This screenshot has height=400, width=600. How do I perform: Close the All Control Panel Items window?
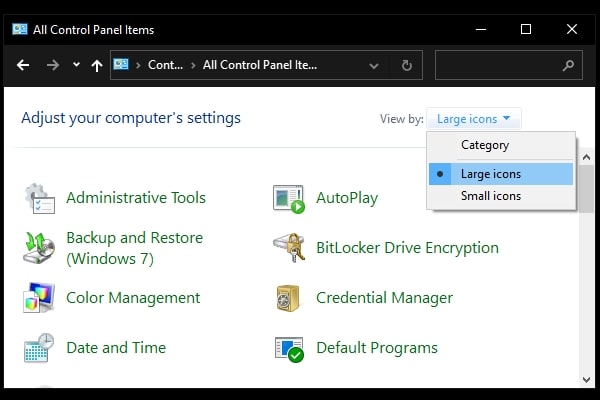pos(572,29)
